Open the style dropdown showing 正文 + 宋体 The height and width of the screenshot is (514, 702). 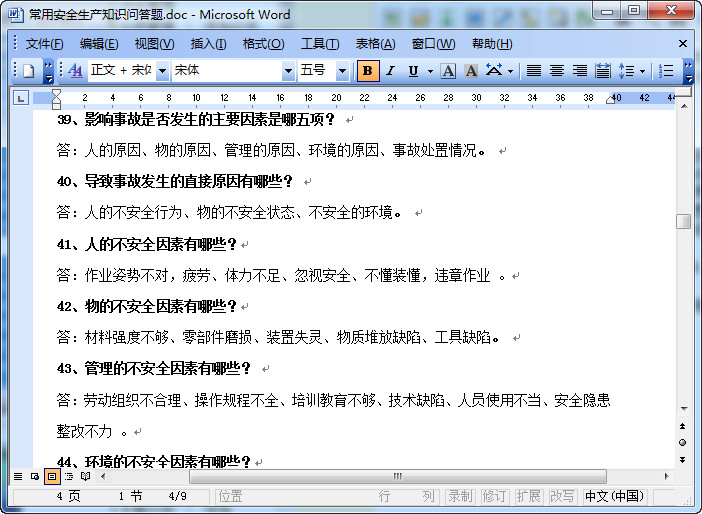pyautogui.click(x=163, y=71)
